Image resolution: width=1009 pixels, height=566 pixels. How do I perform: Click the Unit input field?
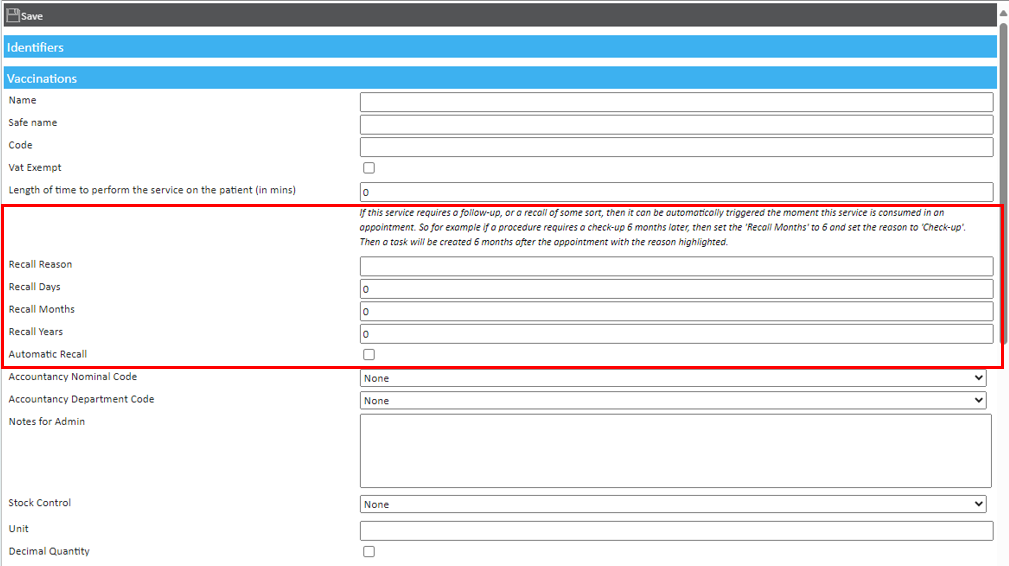pyautogui.click(x=676, y=531)
